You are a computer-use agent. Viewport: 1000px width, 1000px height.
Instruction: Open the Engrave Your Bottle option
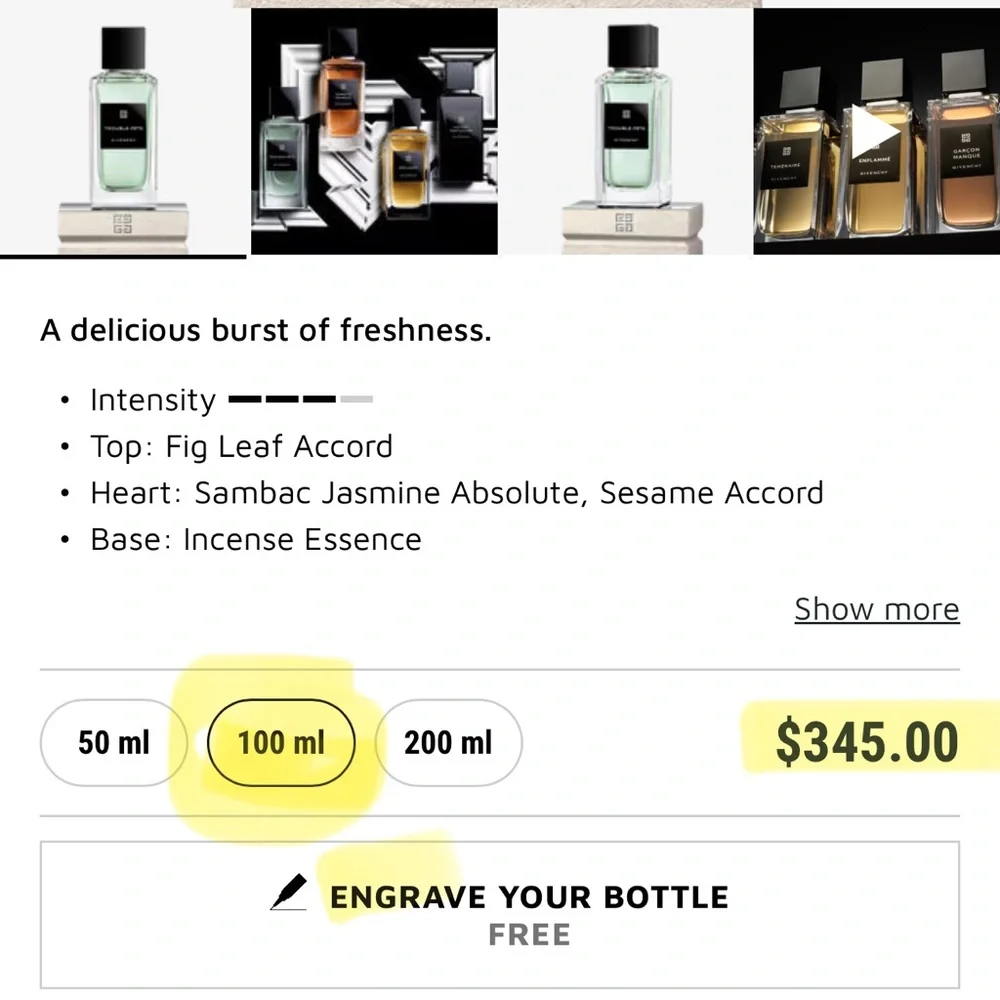tap(529, 897)
